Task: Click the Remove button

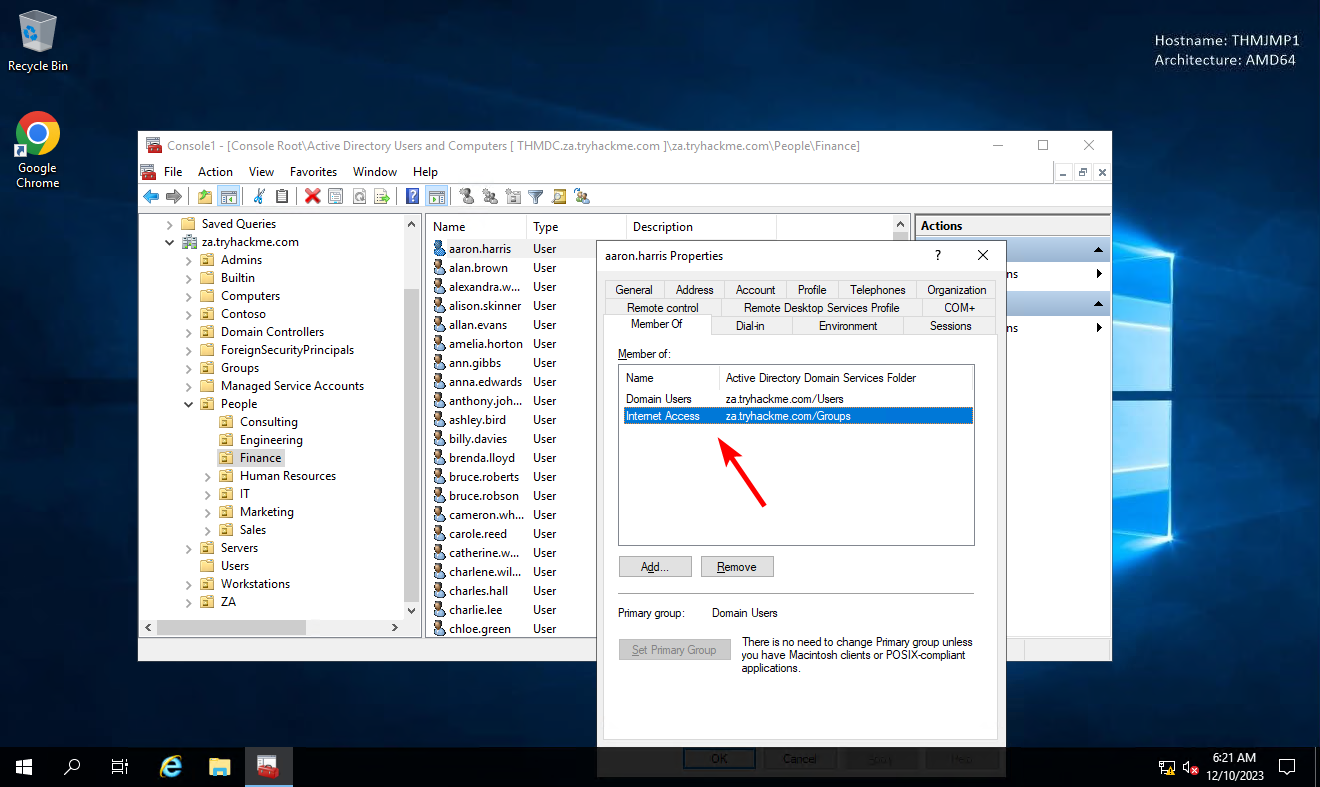Action: click(x=737, y=567)
